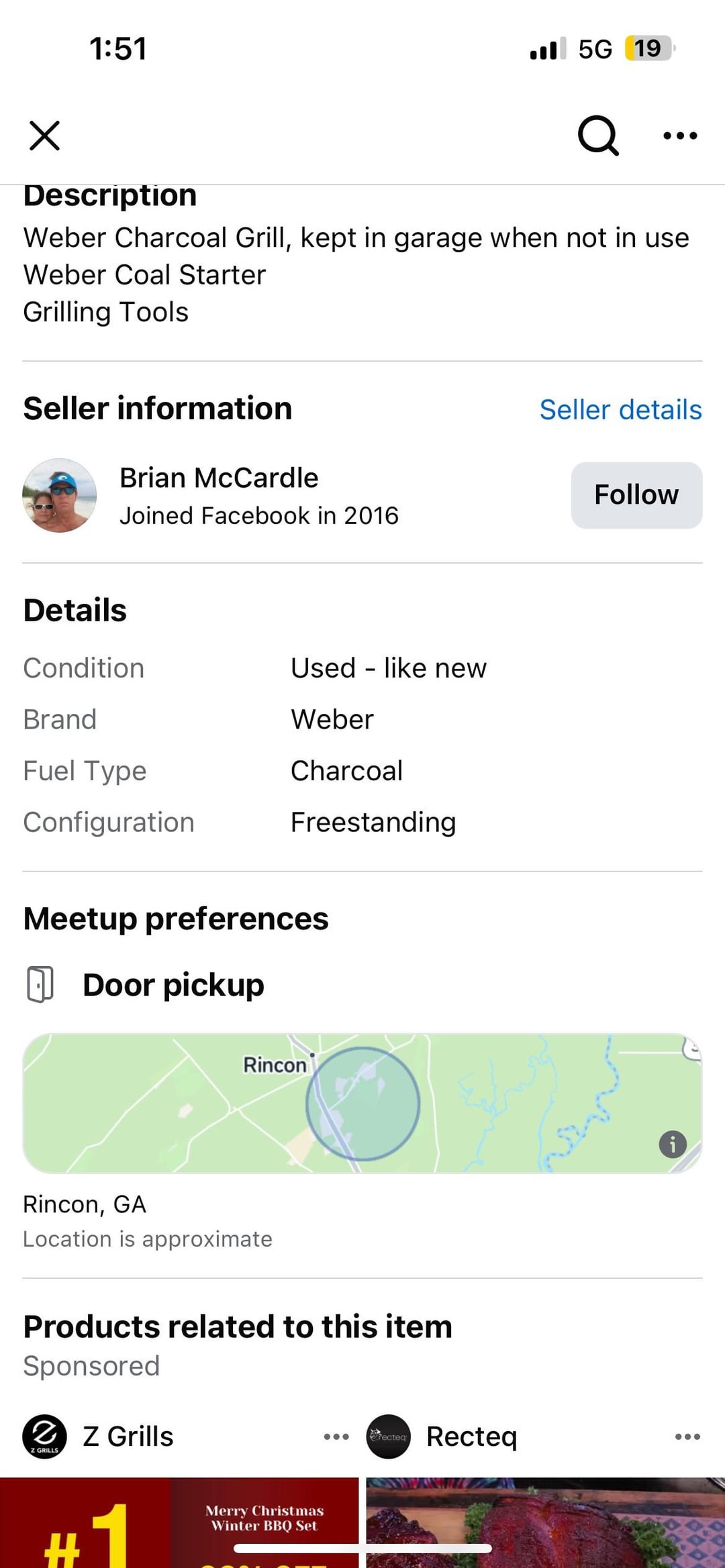Tap the map info icon
This screenshot has width=725, height=1568.
673,1144
